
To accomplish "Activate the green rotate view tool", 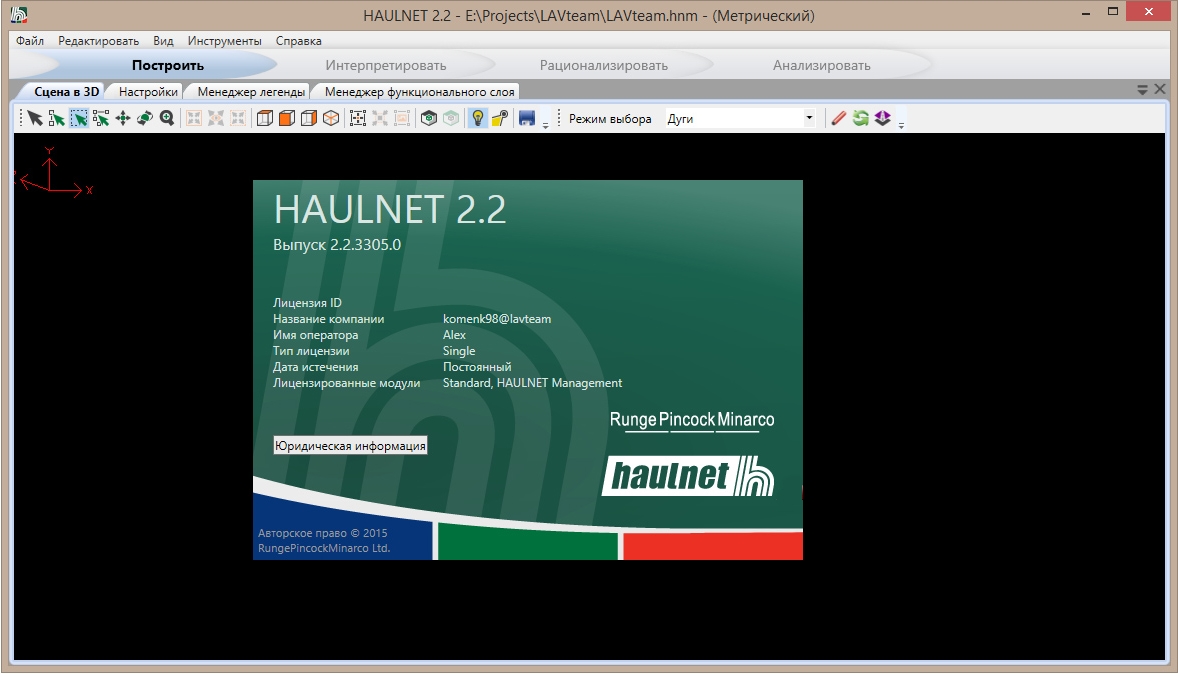I will 144,119.
